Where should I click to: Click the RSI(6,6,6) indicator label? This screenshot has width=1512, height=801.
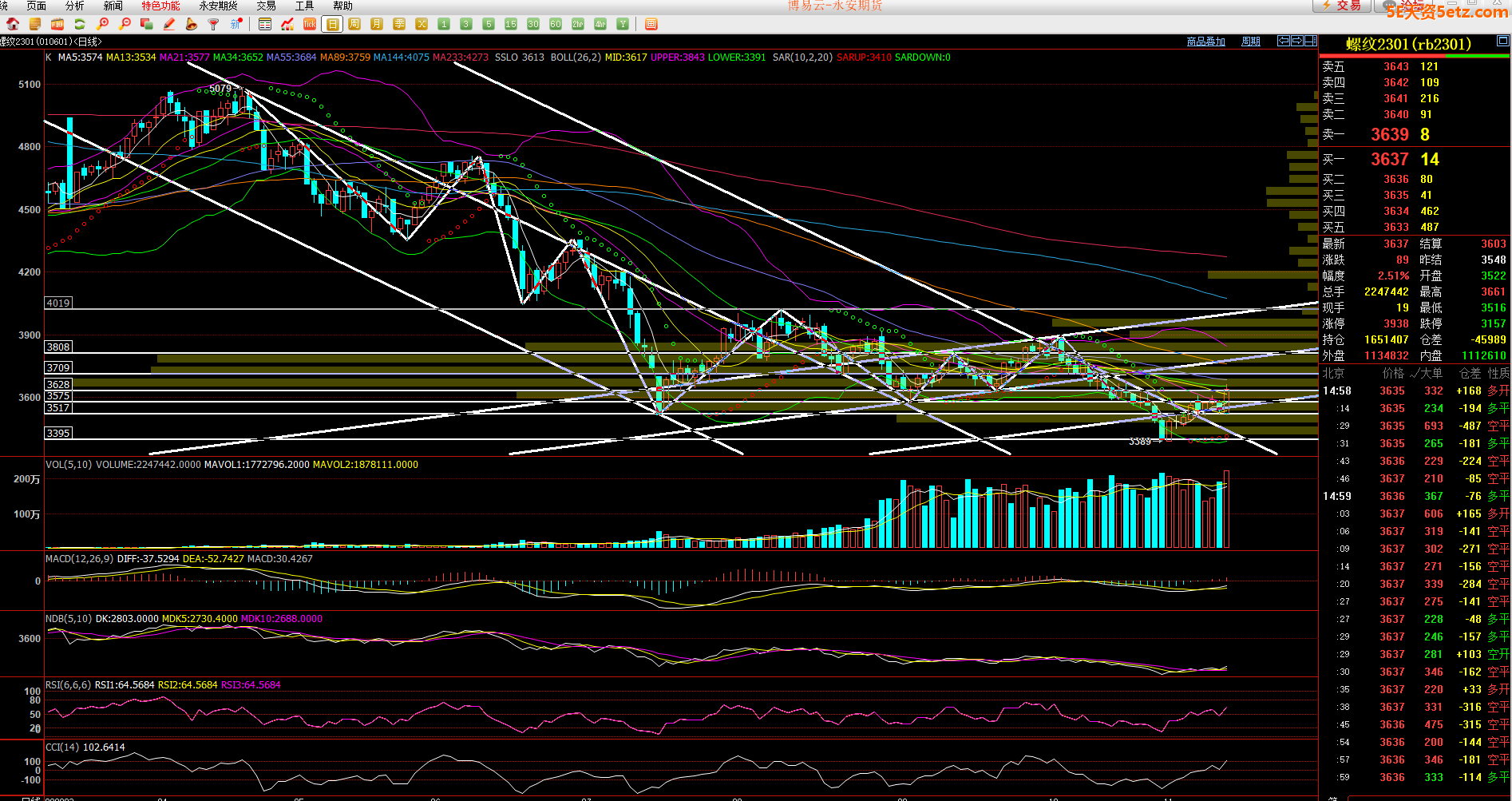click(69, 684)
